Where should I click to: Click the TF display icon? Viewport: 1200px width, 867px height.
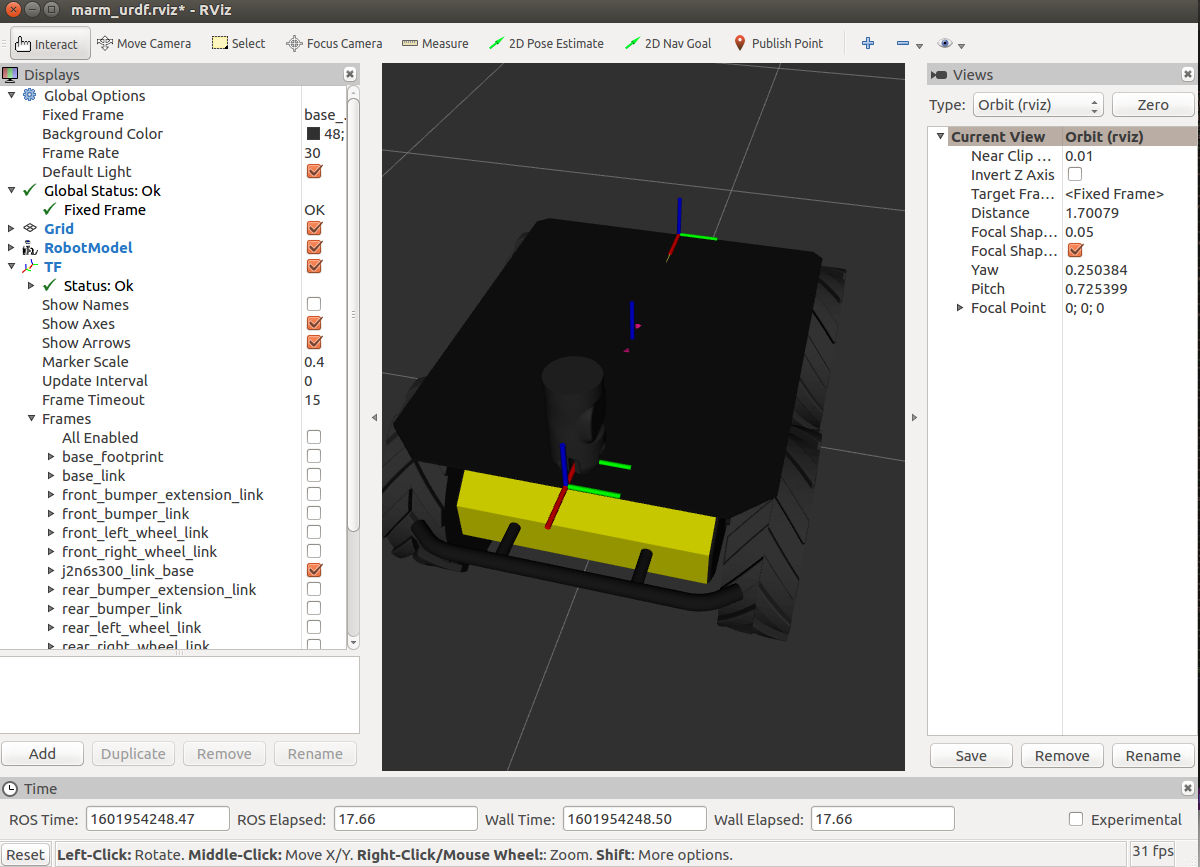[29, 266]
